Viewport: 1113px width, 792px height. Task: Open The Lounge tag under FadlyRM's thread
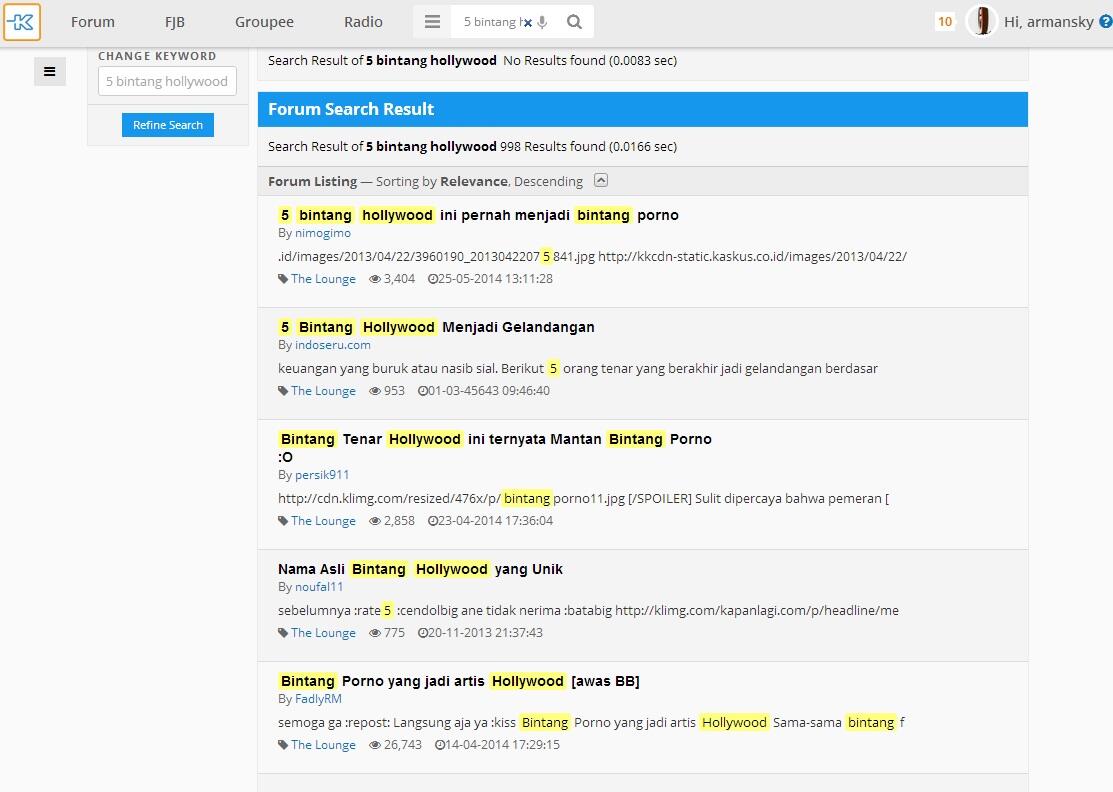tap(323, 745)
